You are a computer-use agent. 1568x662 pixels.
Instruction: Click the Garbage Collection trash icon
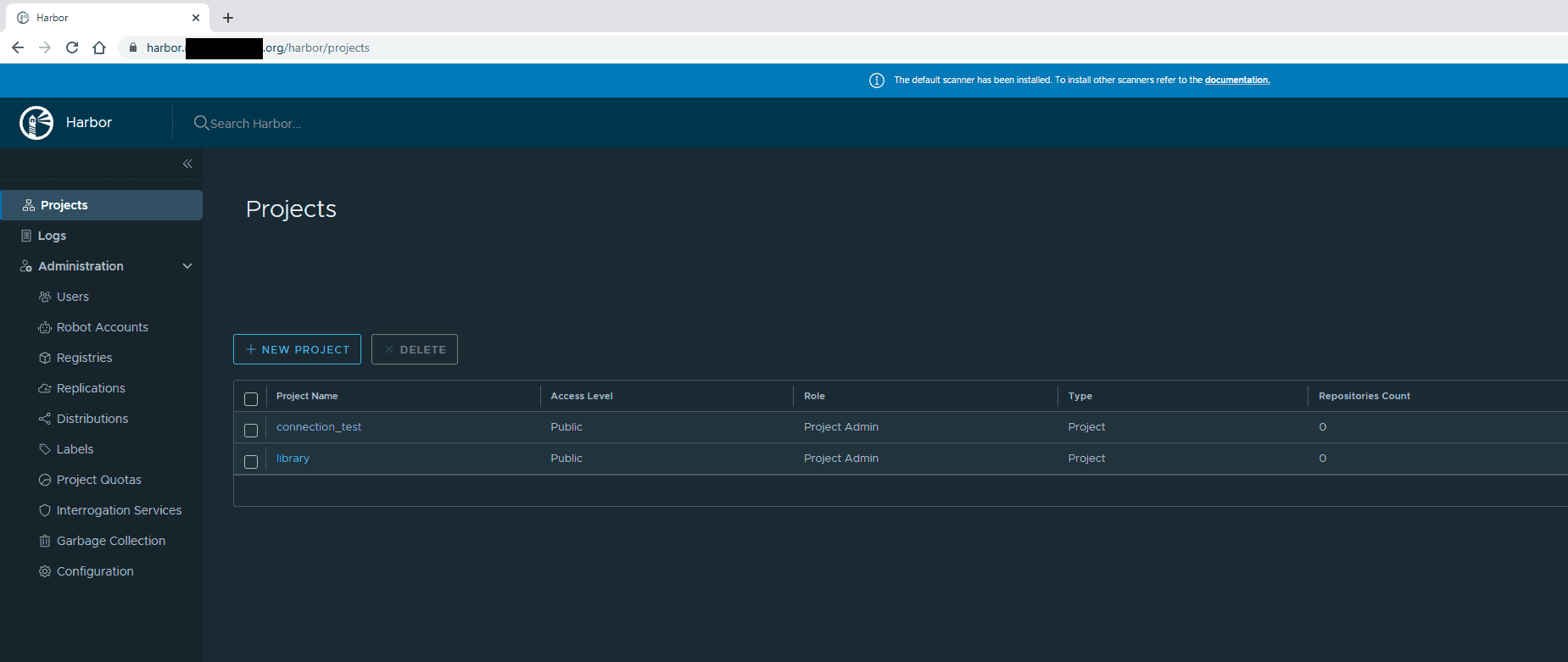click(x=45, y=541)
